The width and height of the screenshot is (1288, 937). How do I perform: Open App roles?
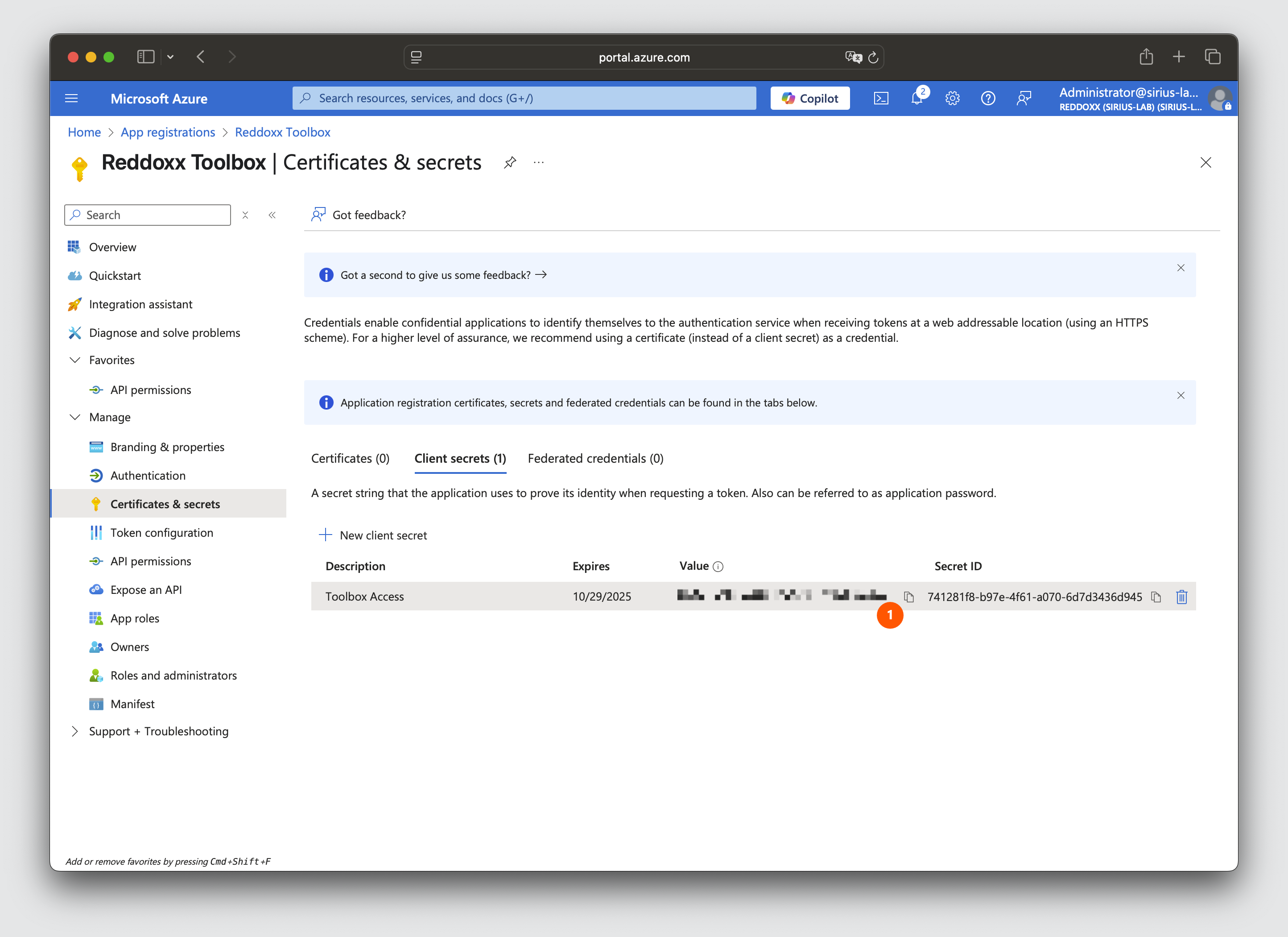pyautogui.click(x=135, y=618)
